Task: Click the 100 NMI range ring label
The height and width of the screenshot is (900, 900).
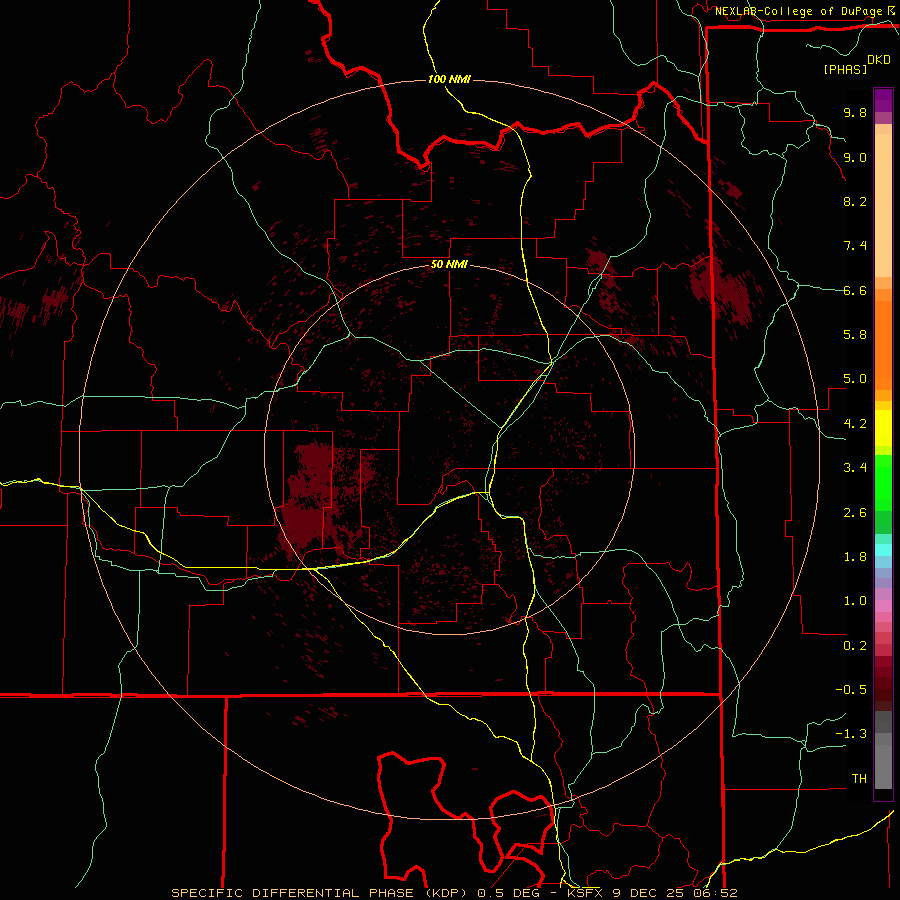Action: coord(449,79)
